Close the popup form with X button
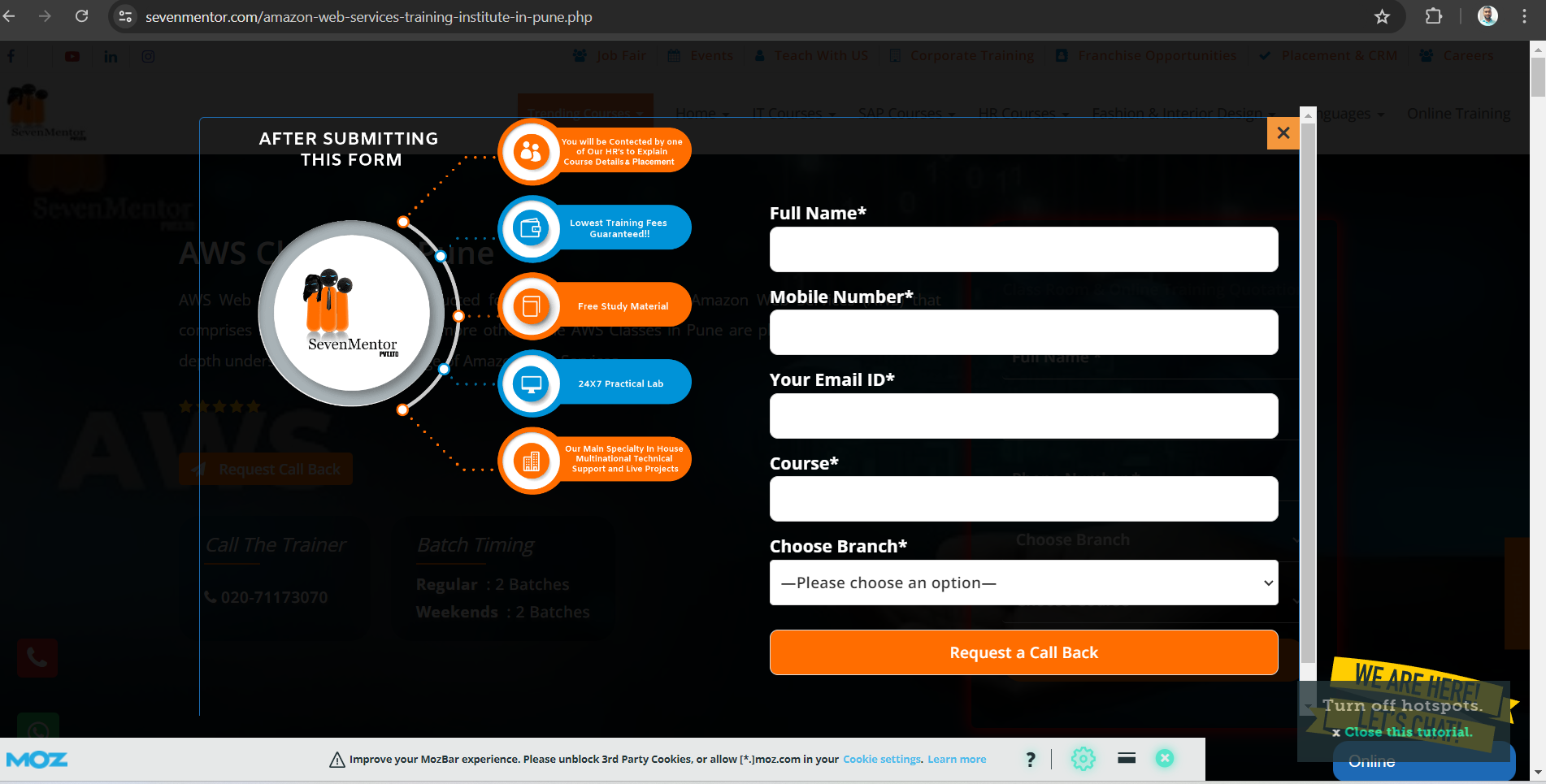 coord(1283,133)
